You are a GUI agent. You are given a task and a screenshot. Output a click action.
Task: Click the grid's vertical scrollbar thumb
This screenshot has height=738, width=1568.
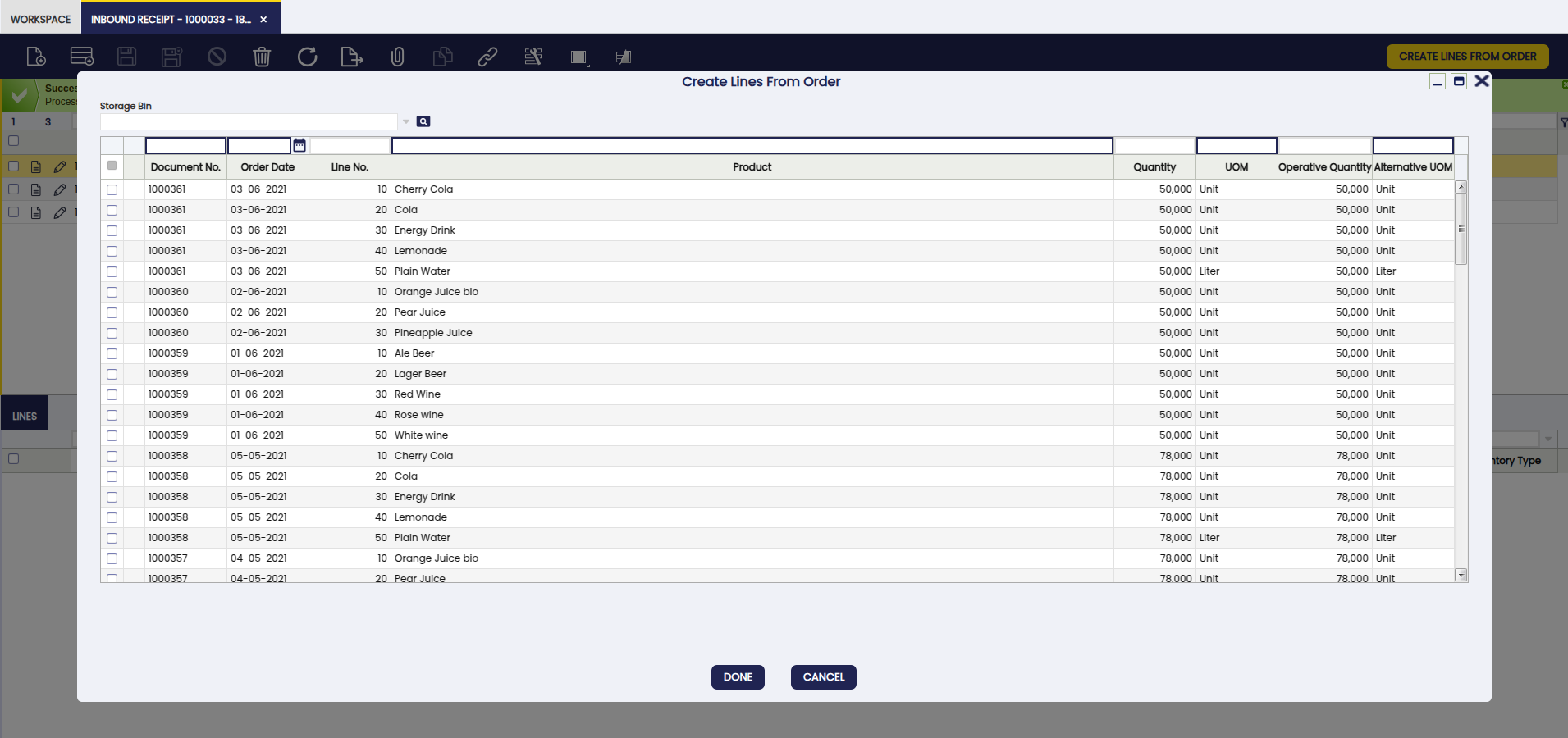coord(1461,230)
